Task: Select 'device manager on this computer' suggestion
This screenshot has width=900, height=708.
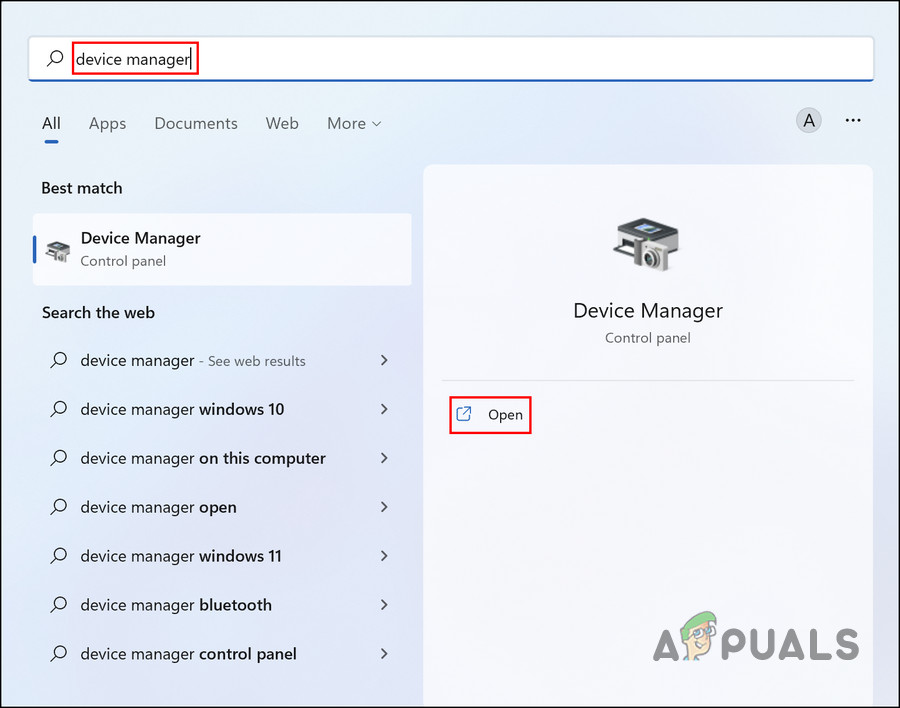Action: pyautogui.click(x=222, y=458)
